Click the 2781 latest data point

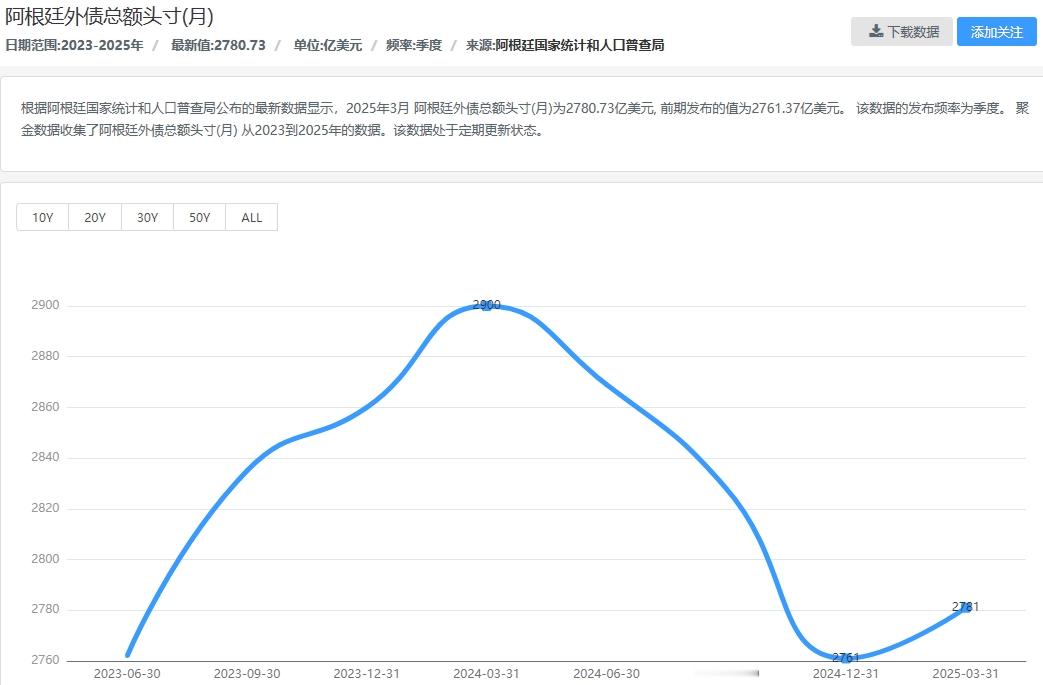point(965,607)
